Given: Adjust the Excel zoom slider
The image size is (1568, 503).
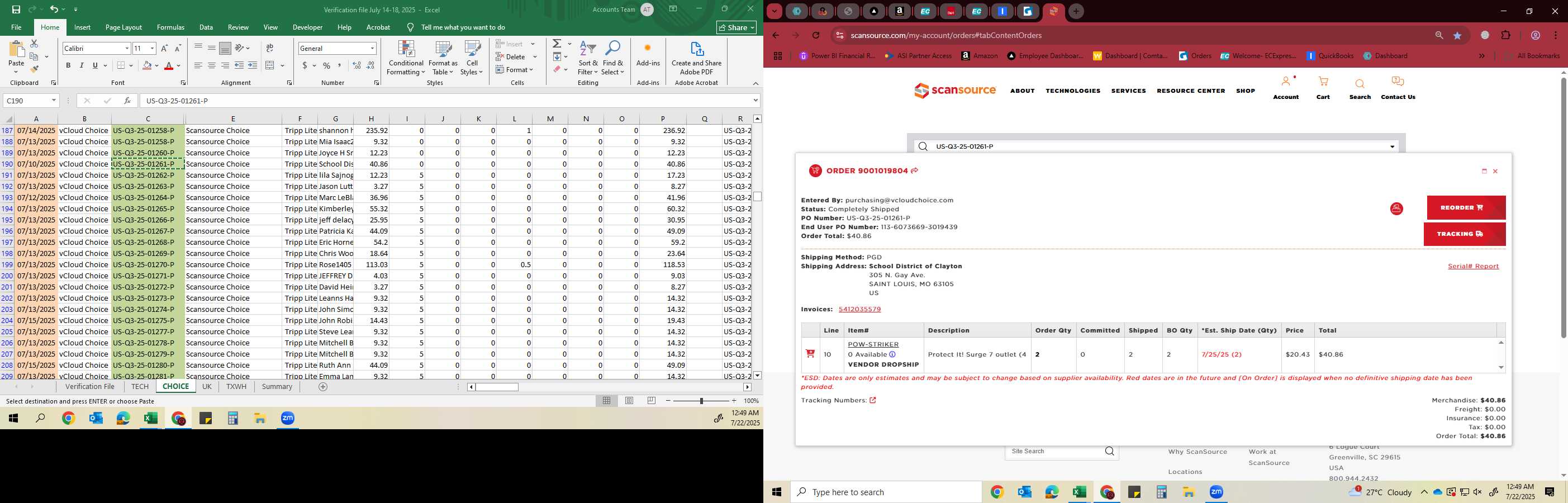Looking at the screenshot, I should point(701,401).
